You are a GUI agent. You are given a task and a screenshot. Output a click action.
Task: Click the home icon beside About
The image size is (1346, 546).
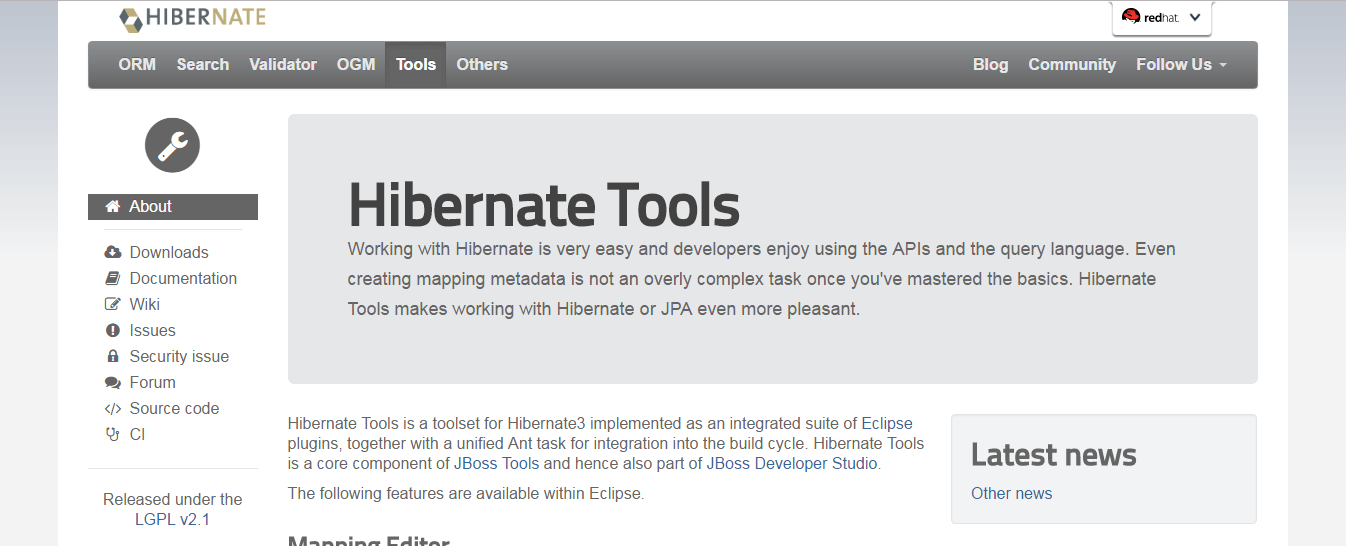tap(113, 206)
